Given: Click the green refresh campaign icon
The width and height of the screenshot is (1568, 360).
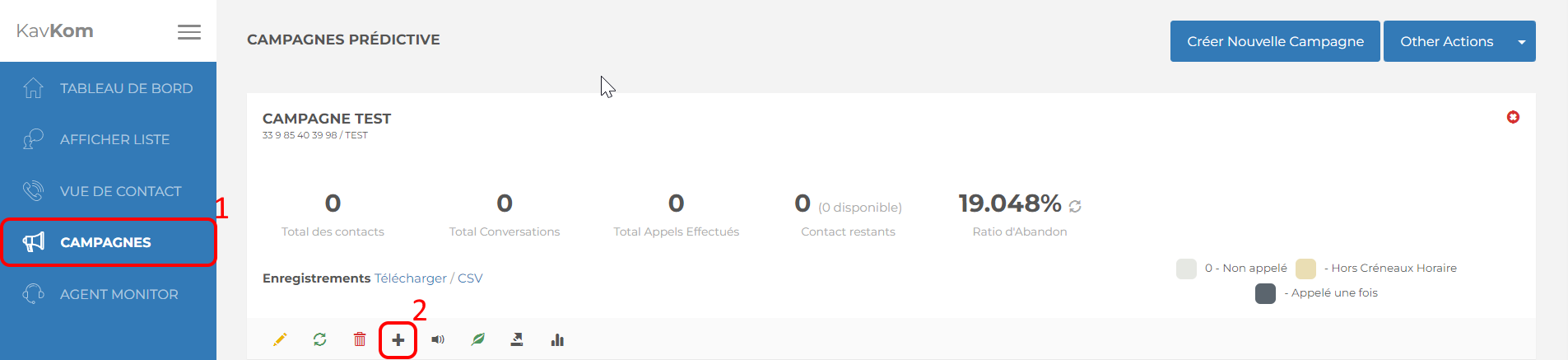Looking at the screenshot, I should click(x=319, y=339).
